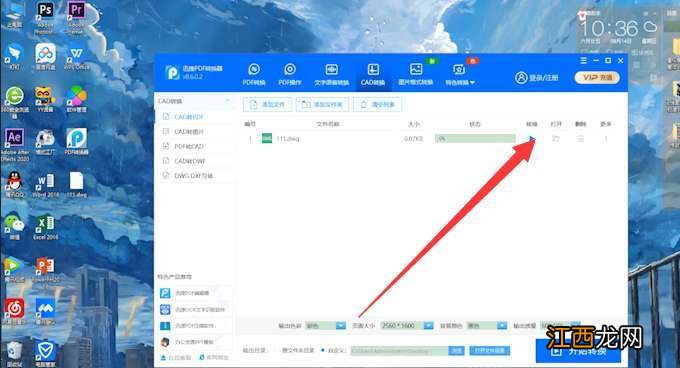The height and width of the screenshot is (368, 680).
Task: Click the delete trash icon for 111.dwg
Action: pos(580,139)
